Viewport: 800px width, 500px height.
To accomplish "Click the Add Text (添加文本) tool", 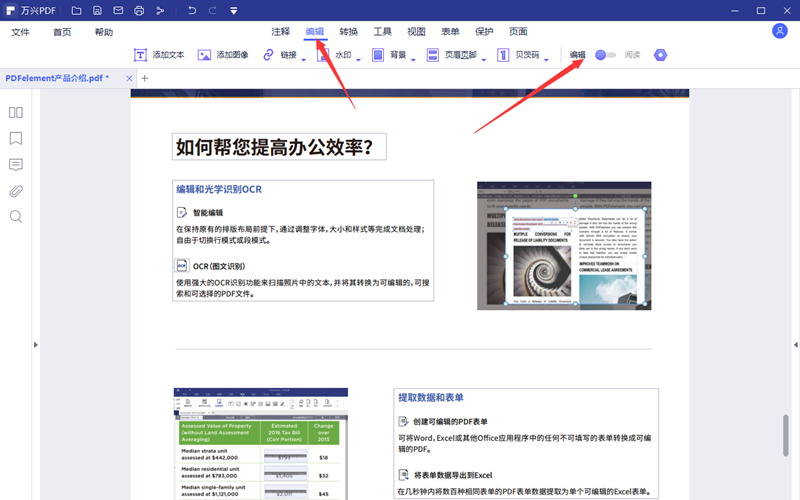I will (x=159, y=55).
